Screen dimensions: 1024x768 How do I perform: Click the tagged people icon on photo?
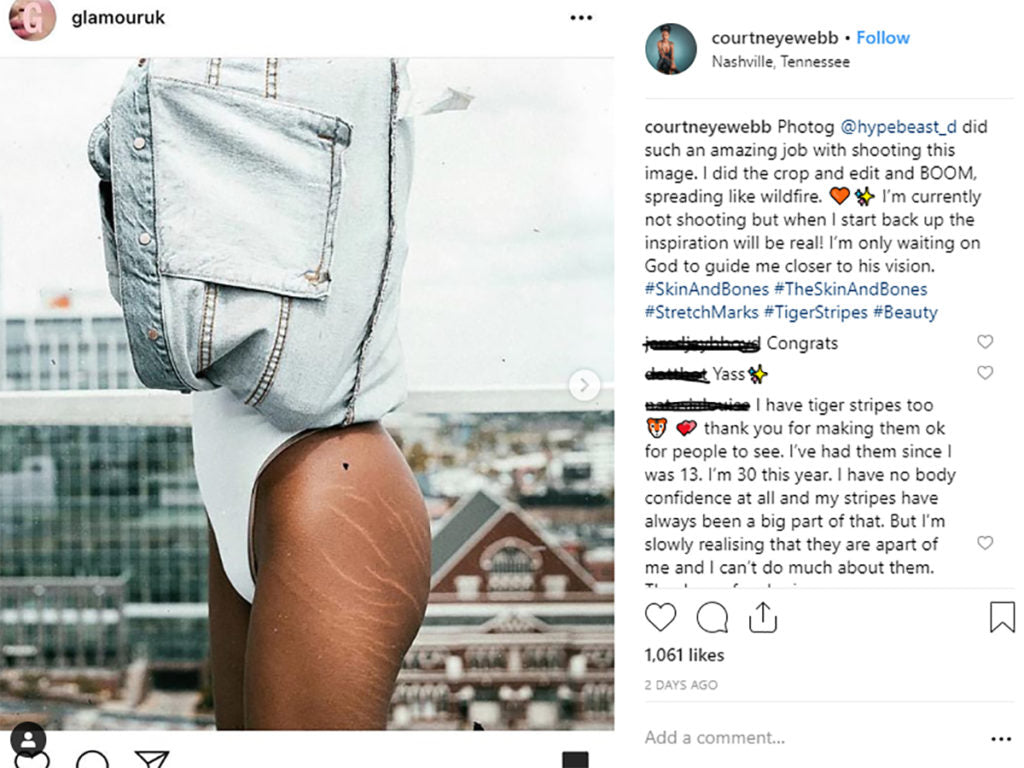[28, 741]
